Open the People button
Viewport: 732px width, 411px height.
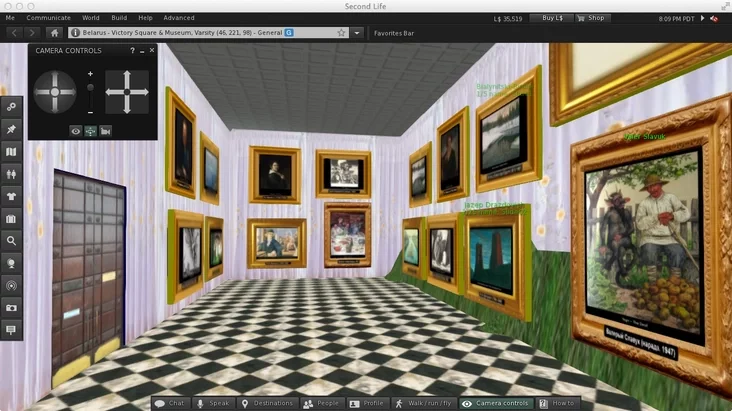(322, 404)
